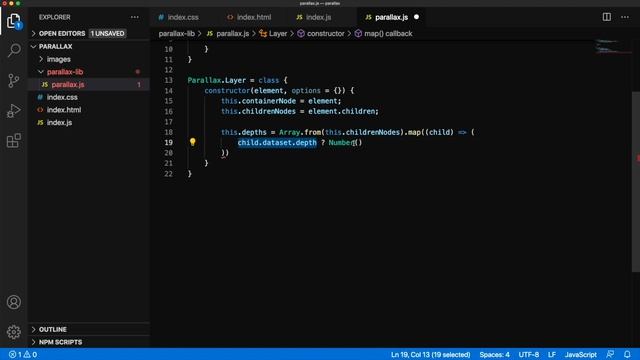Click the selected text child.dataset.depth
Image resolution: width=640 pixels, height=360 pixels.
coord(277,142)
